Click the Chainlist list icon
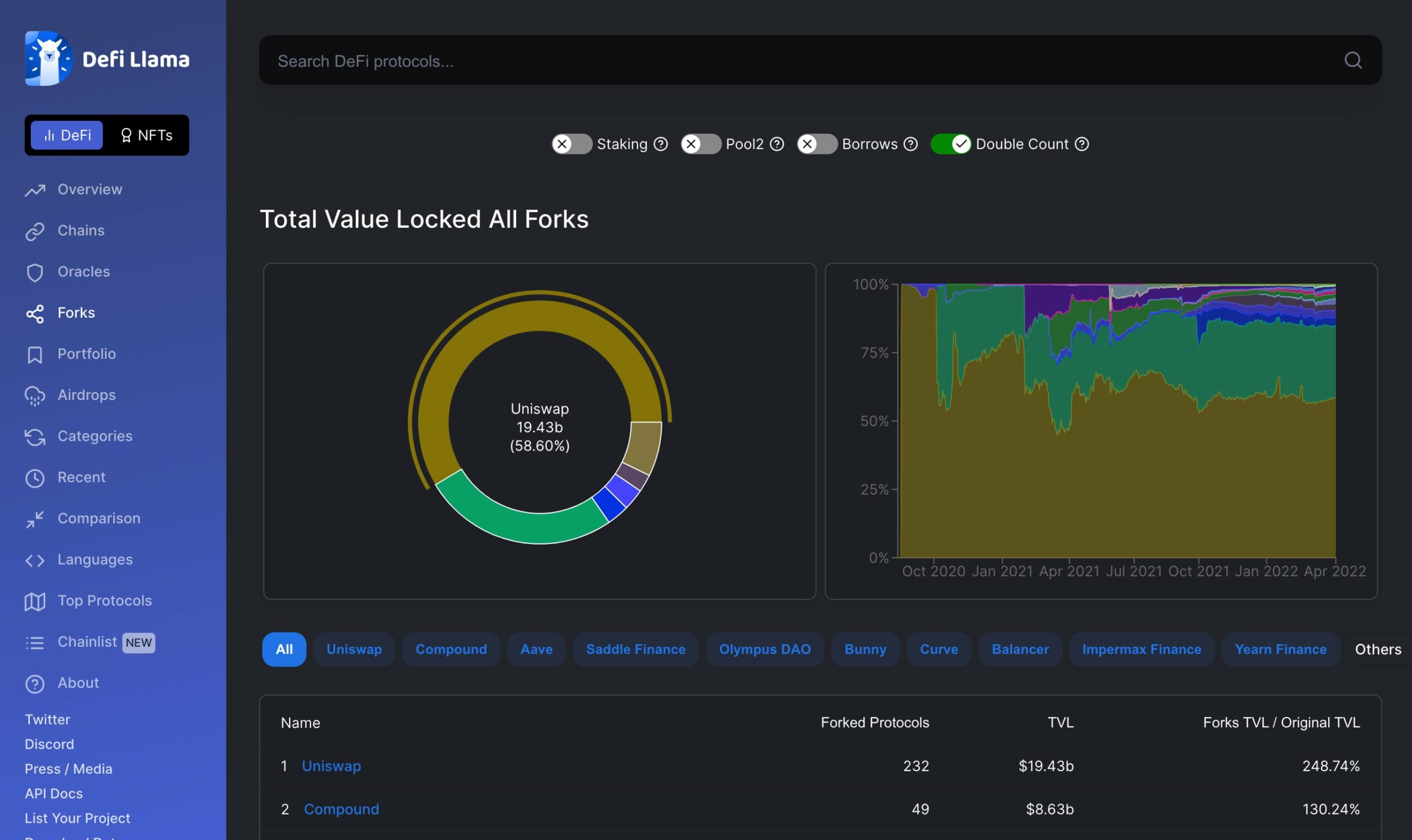 [x=35, y=643]
